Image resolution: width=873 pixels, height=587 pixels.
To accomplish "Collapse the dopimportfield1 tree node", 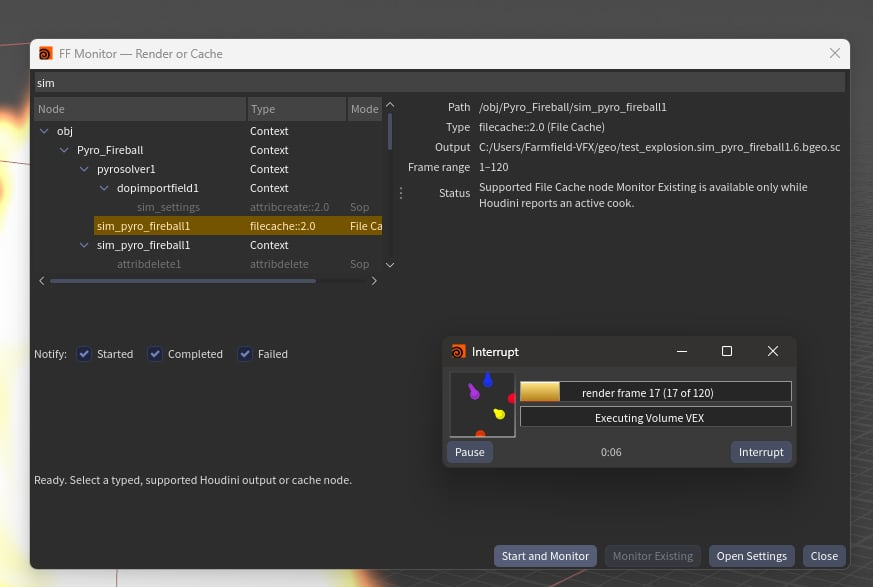I will click(104, 188).
